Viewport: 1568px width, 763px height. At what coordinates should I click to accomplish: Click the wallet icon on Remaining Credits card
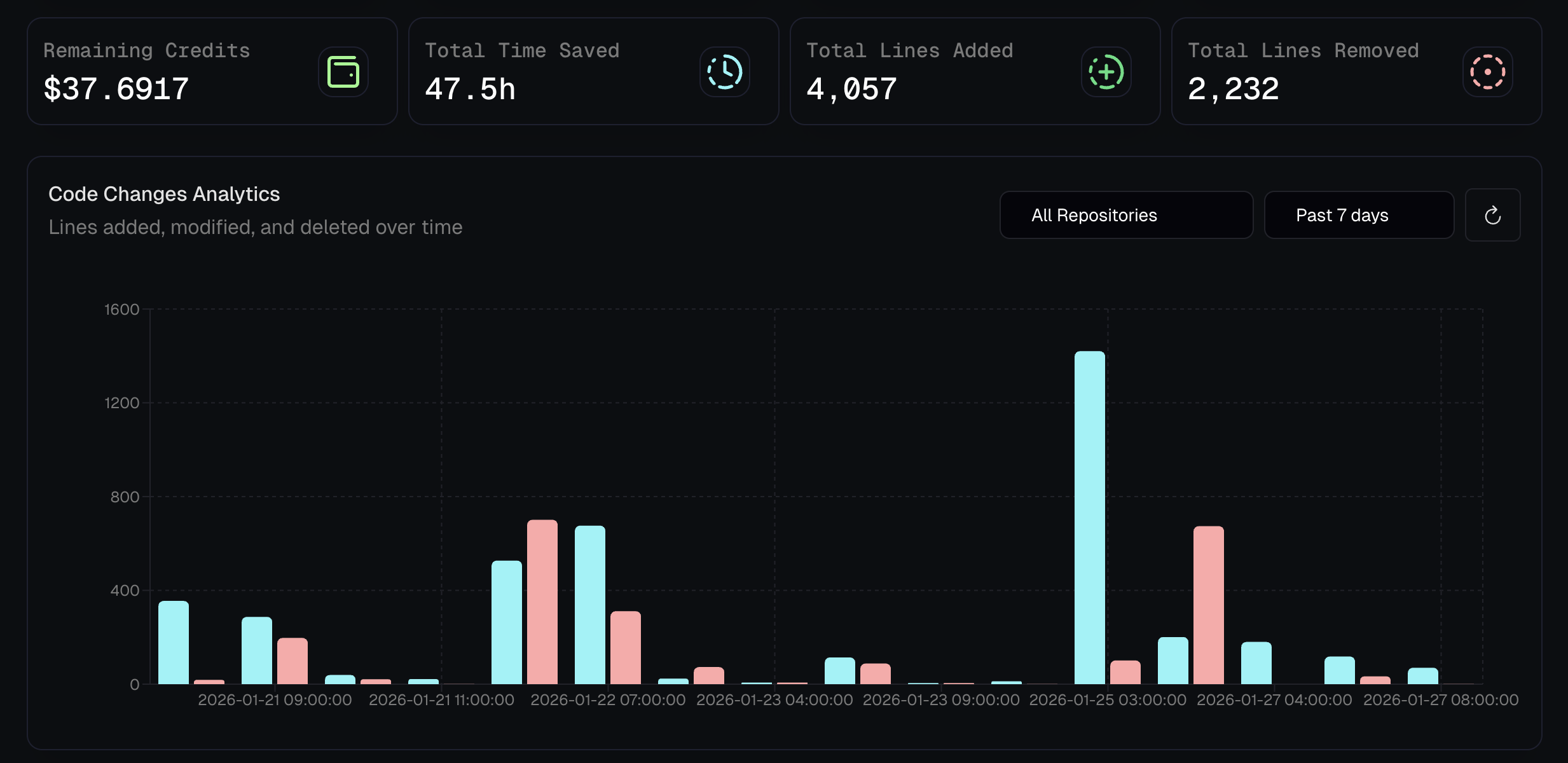(x=343, y=71)
